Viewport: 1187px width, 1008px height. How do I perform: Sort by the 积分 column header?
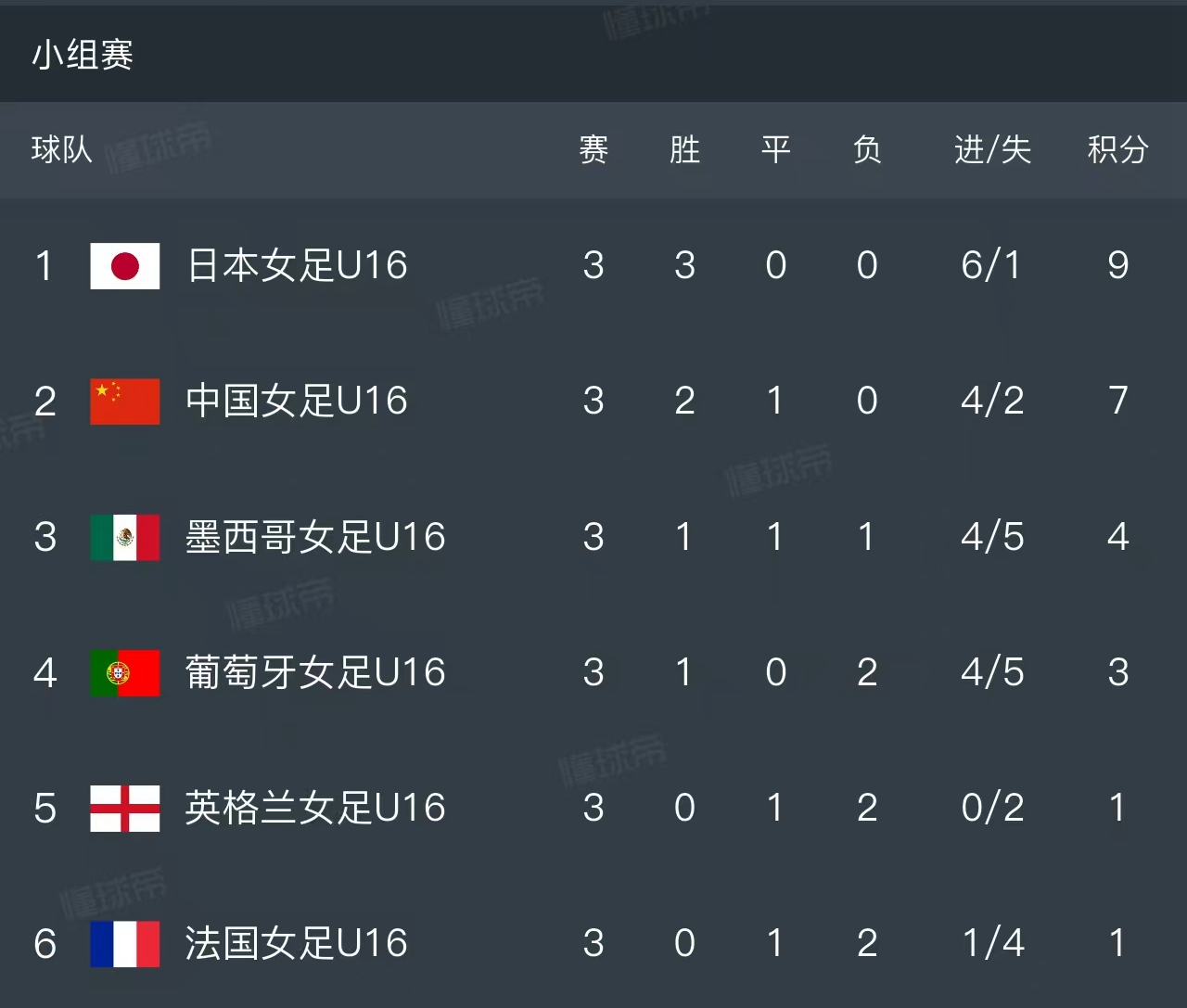tap(1117, 150)
